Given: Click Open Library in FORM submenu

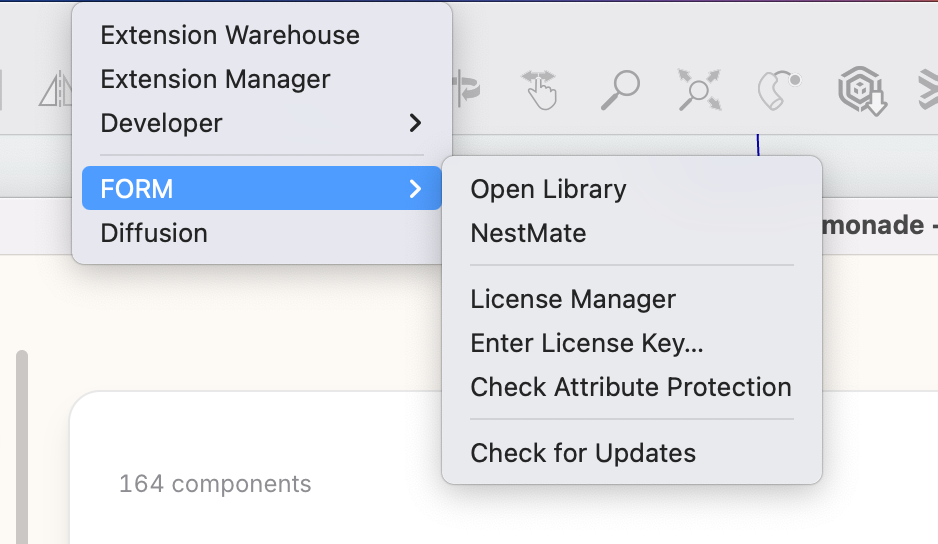Looking at the screenshot, I should [548, 189].
